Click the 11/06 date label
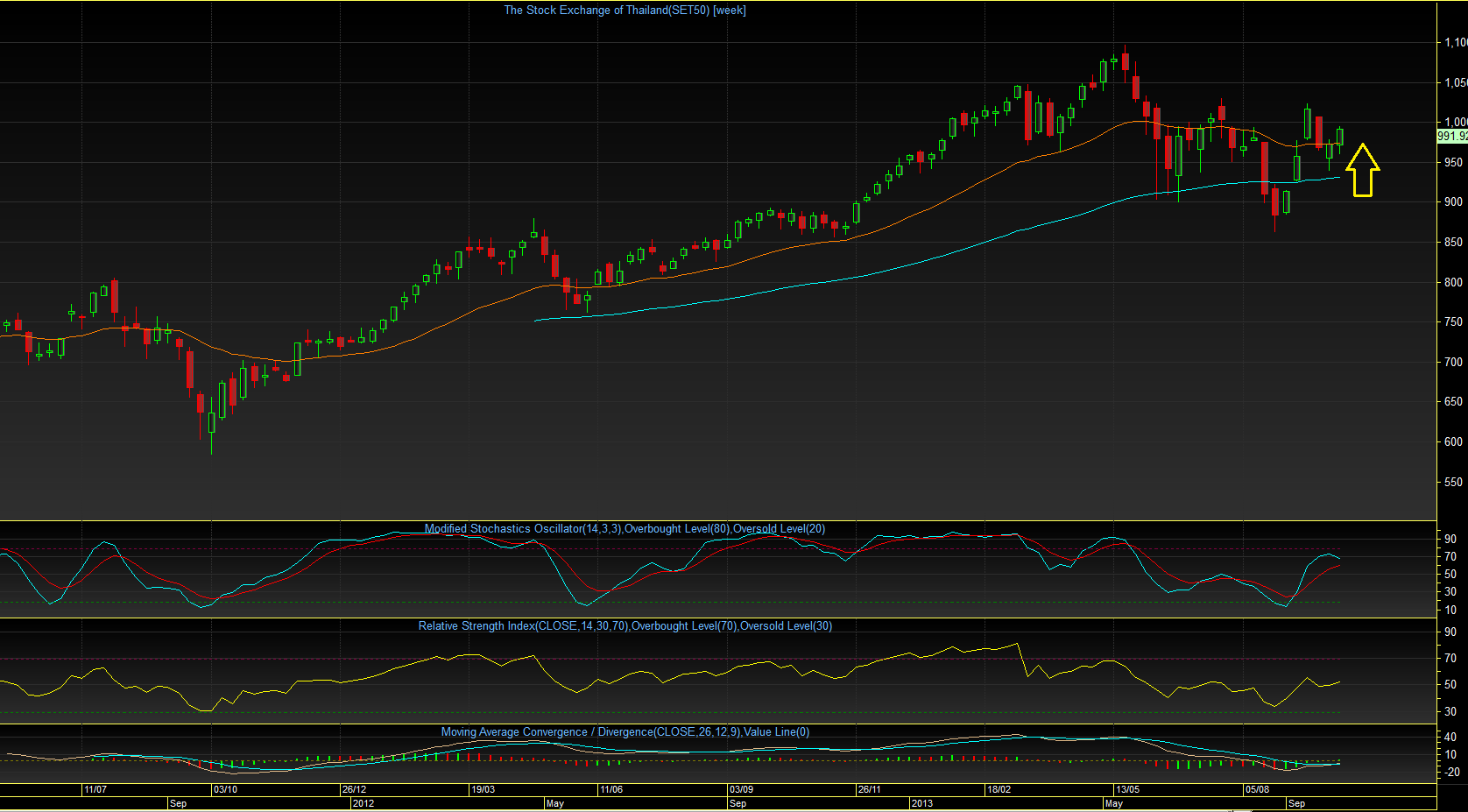 click(611, 790)
